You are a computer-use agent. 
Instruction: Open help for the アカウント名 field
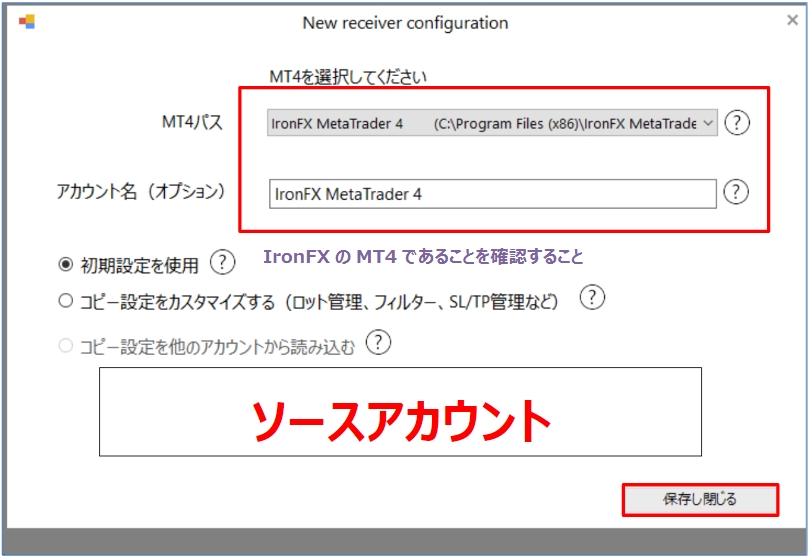pos(735,192)
